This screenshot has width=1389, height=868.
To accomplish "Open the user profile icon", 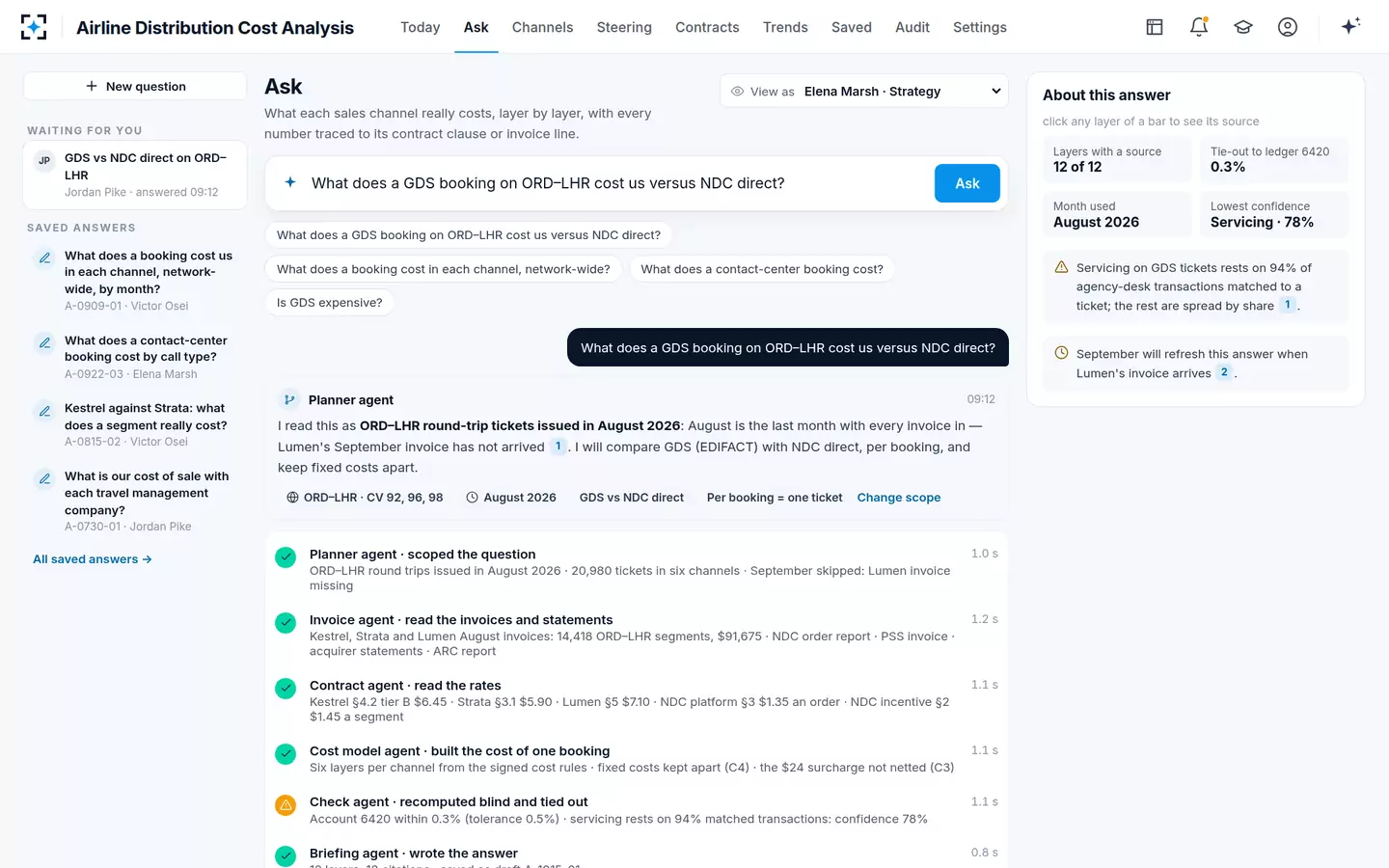I will [x=1288, y=27].
